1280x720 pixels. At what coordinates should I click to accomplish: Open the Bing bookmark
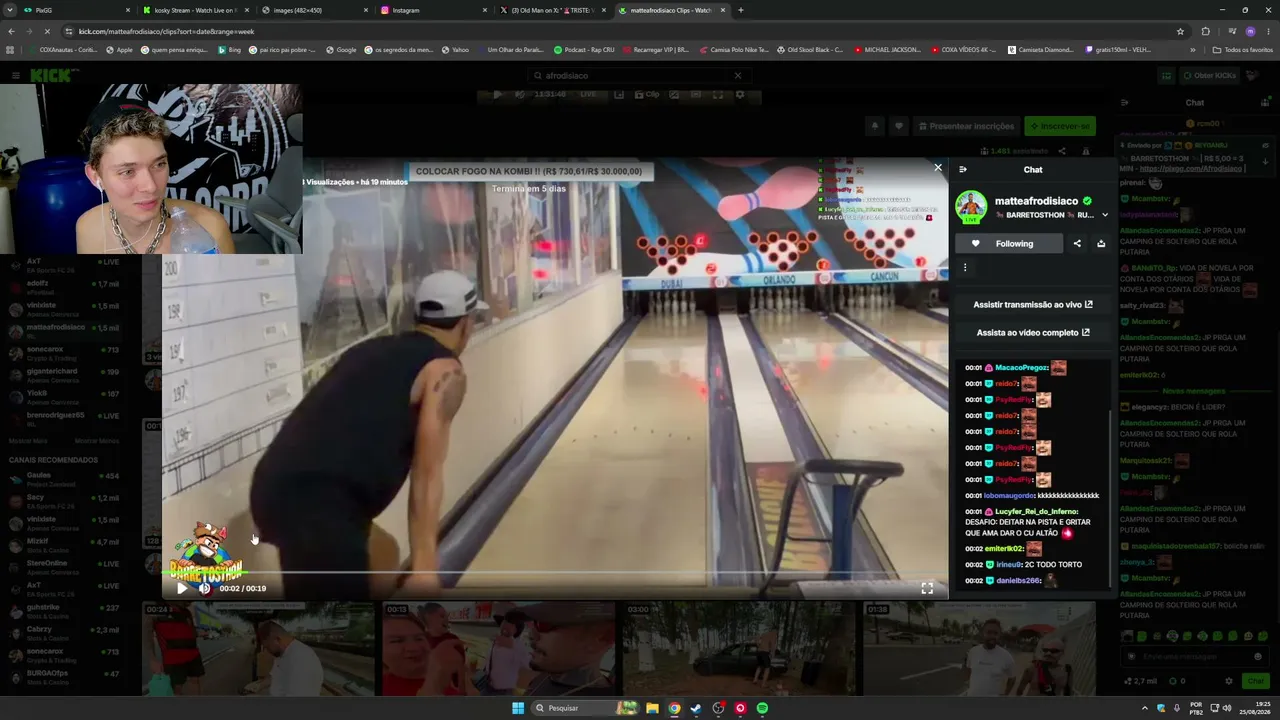coord(229,50)
